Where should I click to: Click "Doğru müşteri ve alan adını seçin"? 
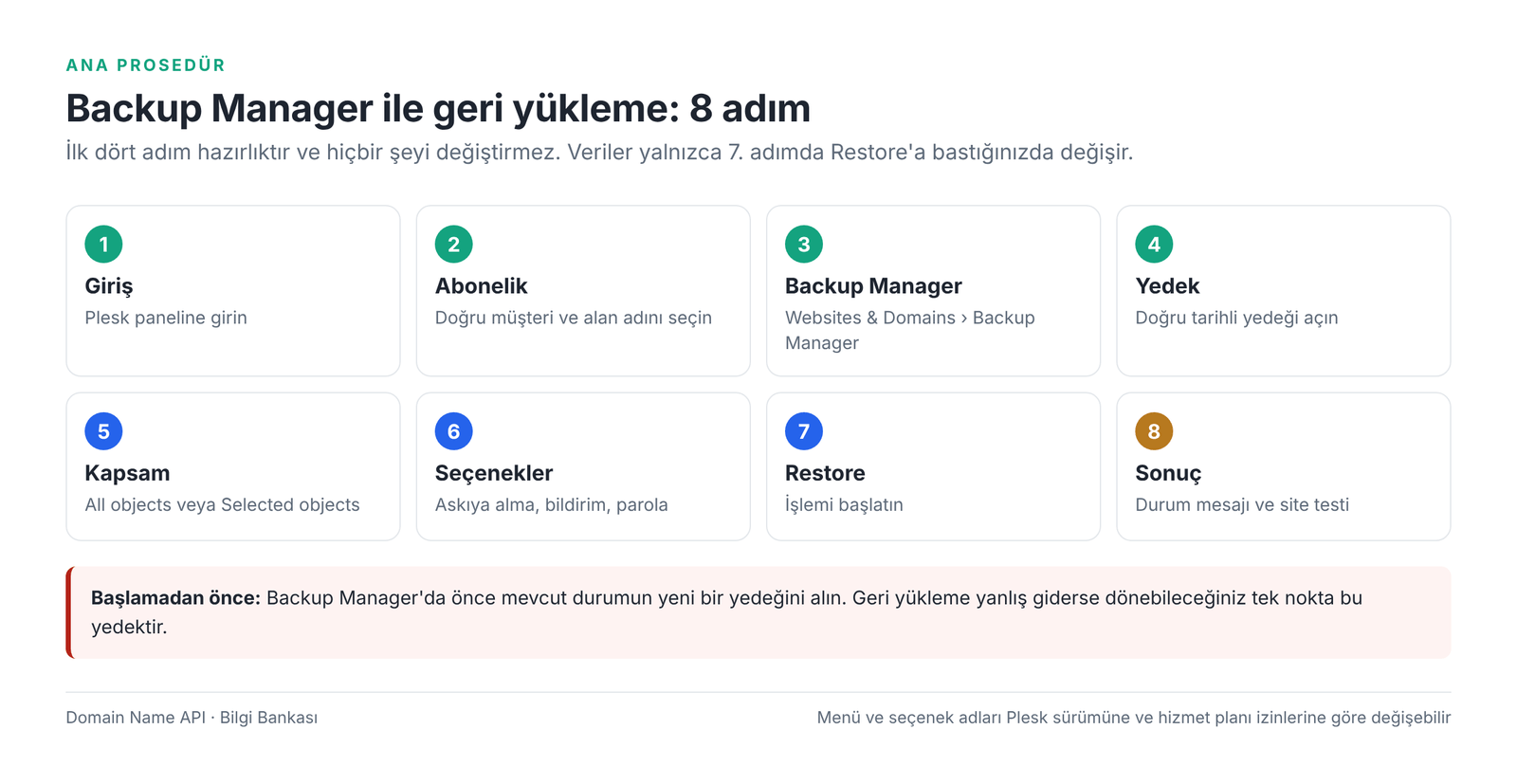point(574,318)
